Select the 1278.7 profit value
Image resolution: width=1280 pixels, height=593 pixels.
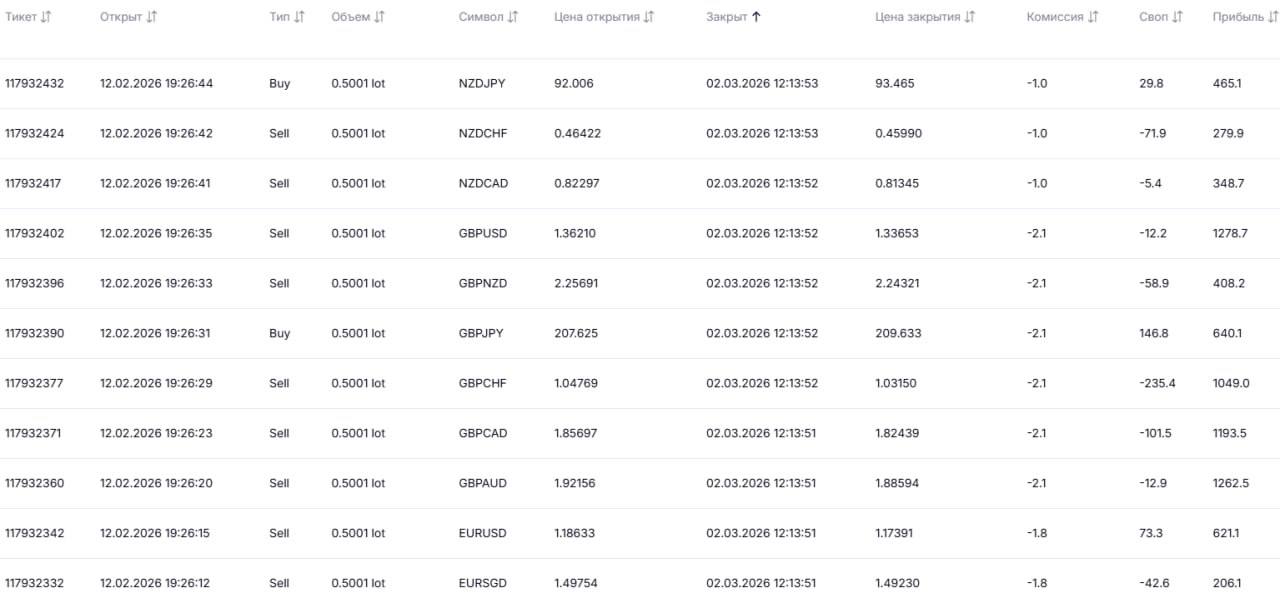coord(1230,233)
